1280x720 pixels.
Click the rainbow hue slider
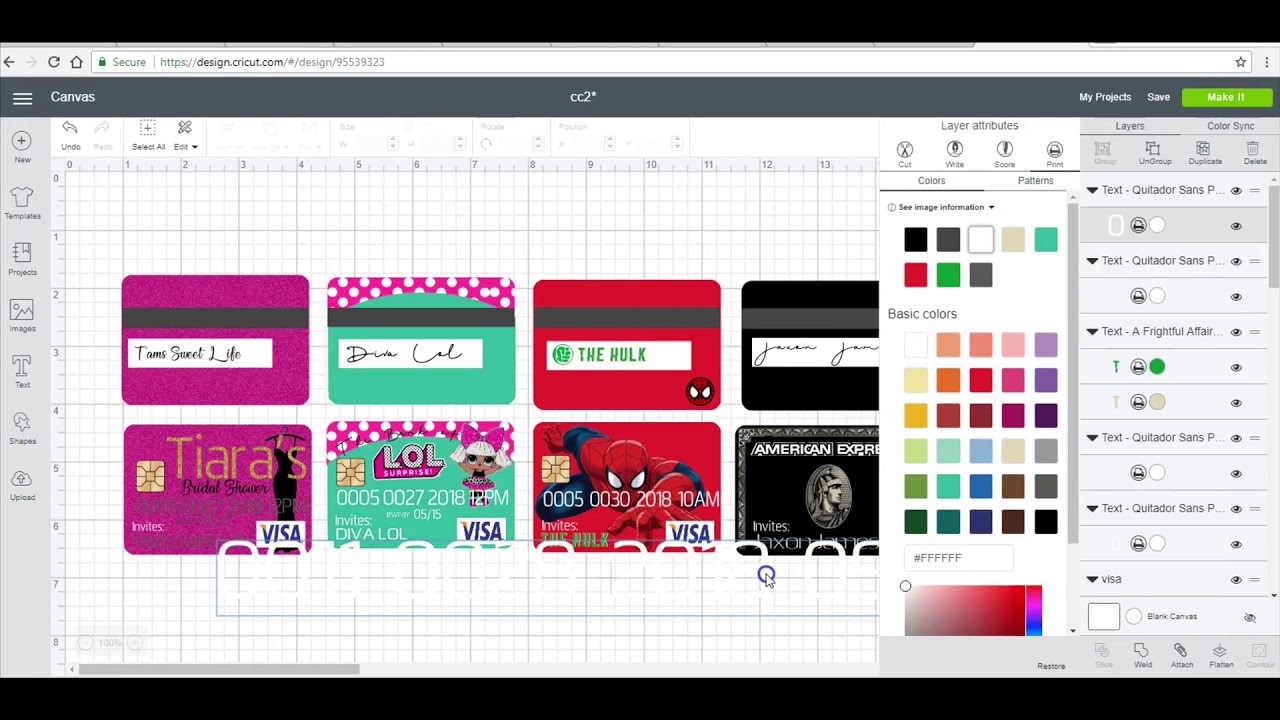point(1034,611)
